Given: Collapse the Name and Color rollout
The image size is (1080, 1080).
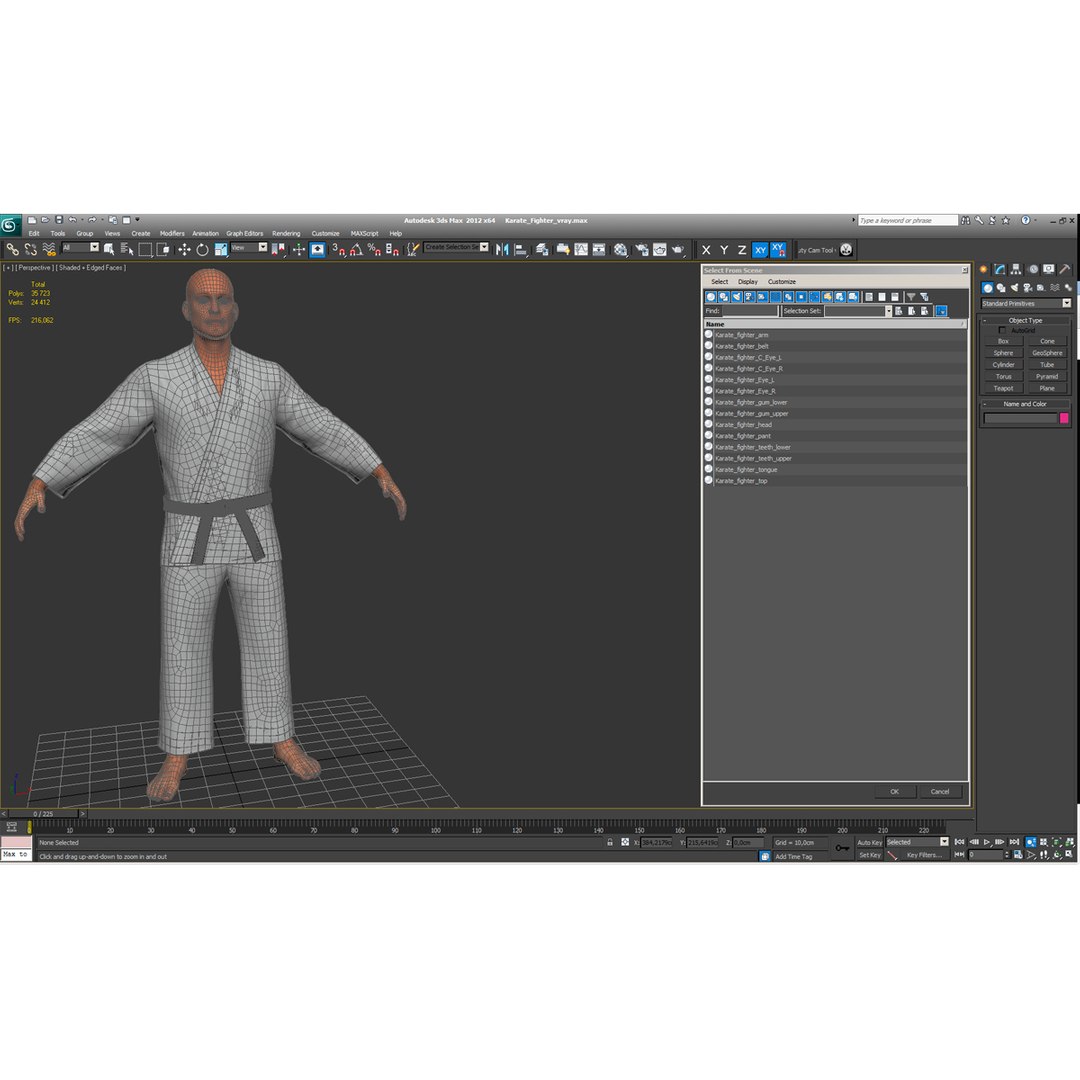Looking at the screenshot, I should [x=1025, y=404].
